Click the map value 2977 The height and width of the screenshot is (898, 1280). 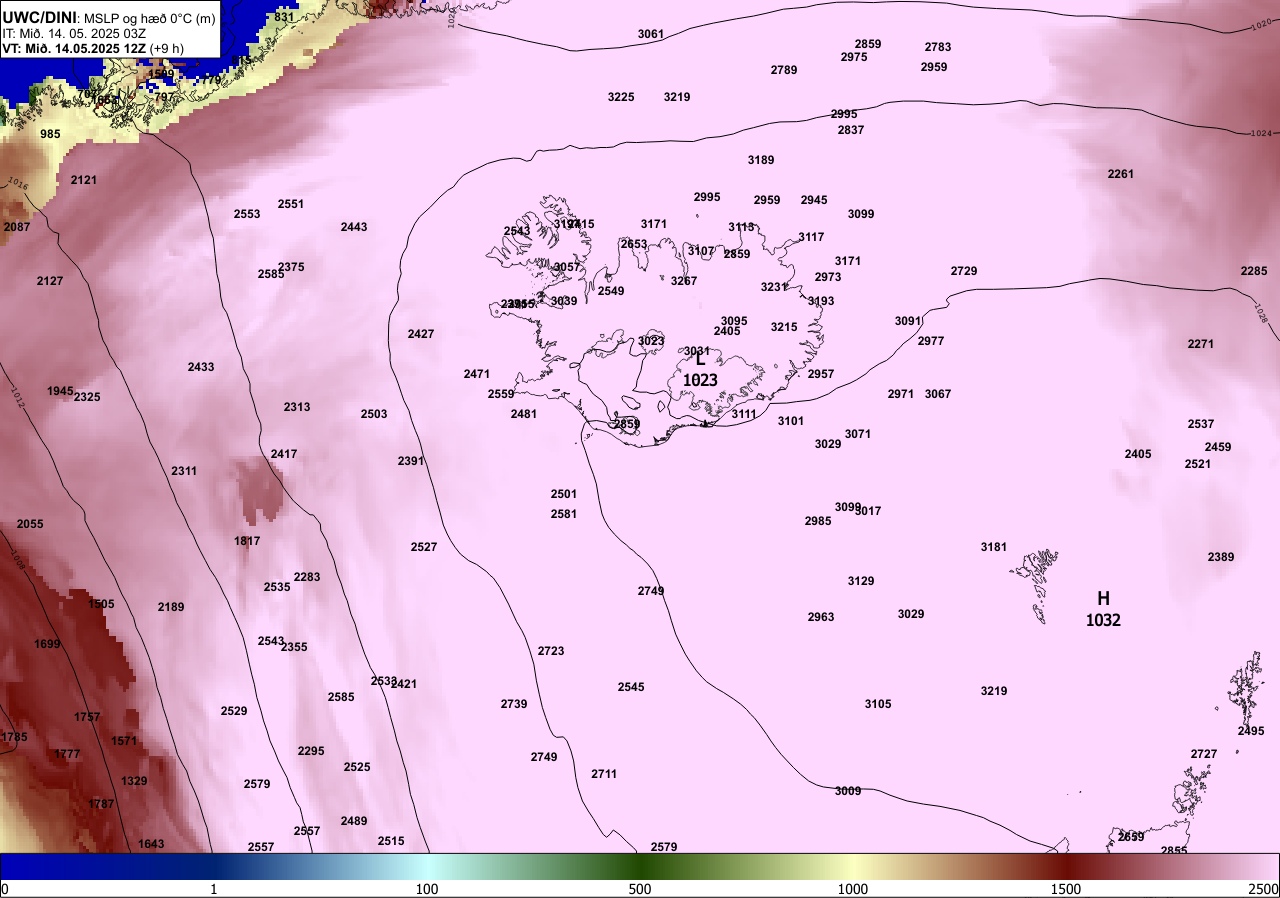pos(931,341)
